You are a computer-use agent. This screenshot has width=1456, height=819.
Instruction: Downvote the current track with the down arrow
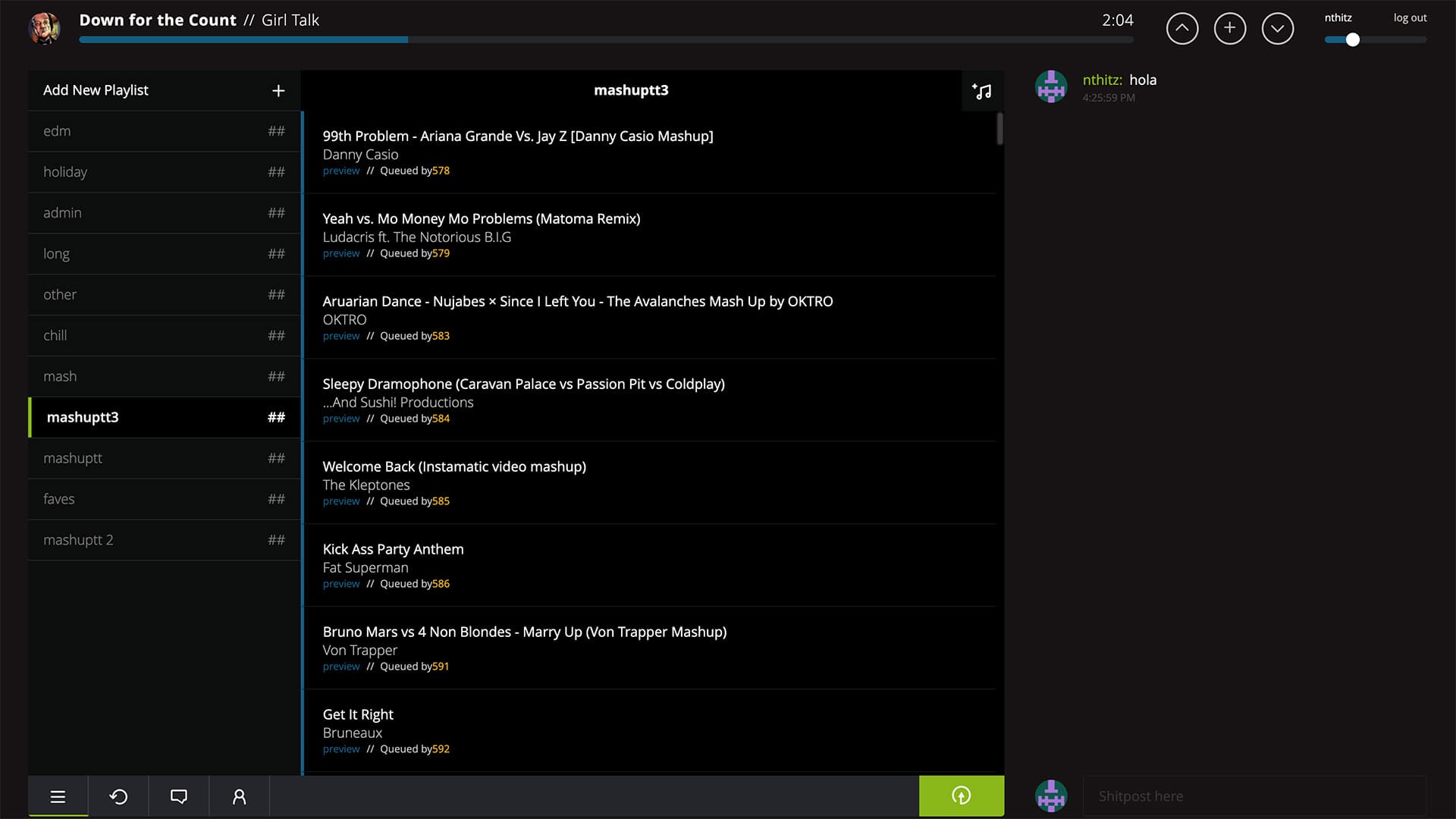point(1278,28)
